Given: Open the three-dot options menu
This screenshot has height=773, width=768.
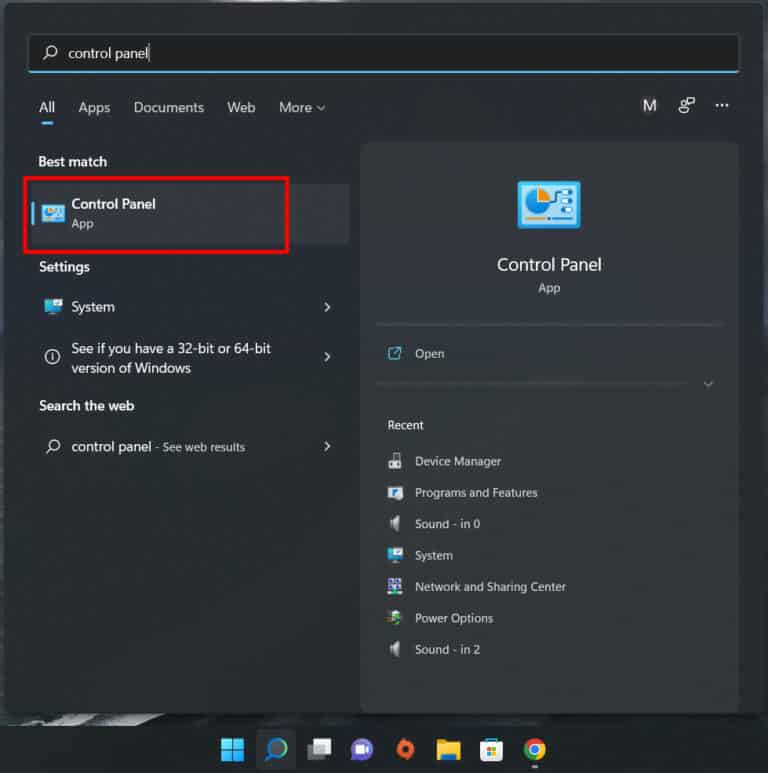Looking at the screenshot, I should click(722, 105).
